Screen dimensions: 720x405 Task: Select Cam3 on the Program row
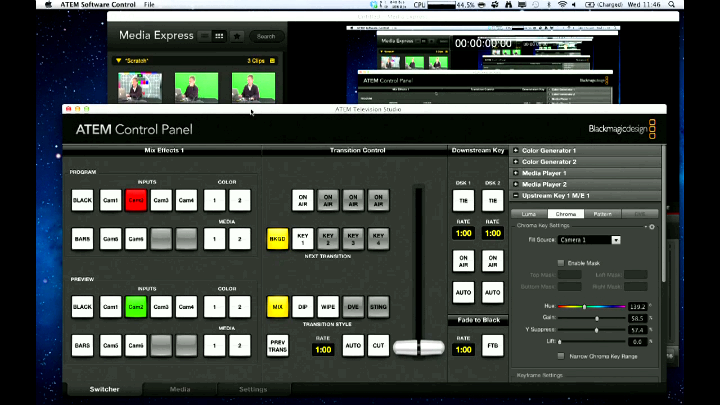[161, 200]
